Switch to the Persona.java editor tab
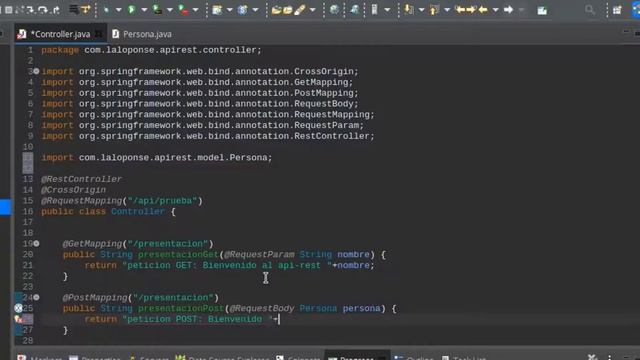 pos(142,34)
